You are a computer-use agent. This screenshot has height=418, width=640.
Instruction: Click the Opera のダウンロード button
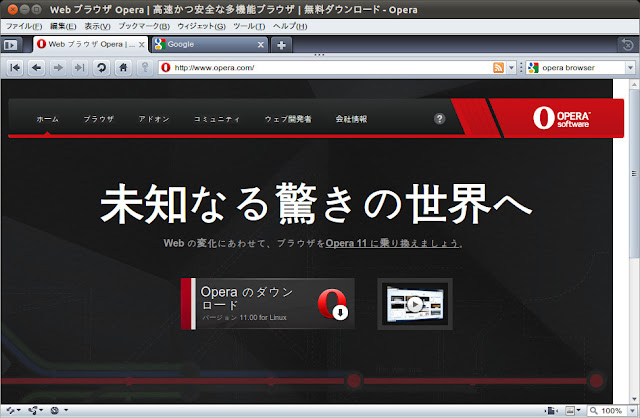point(268,304)
